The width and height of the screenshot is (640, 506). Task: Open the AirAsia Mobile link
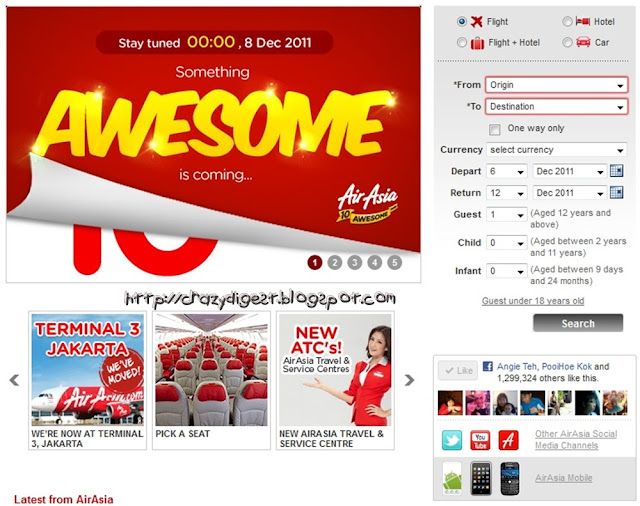coord(564,478)
